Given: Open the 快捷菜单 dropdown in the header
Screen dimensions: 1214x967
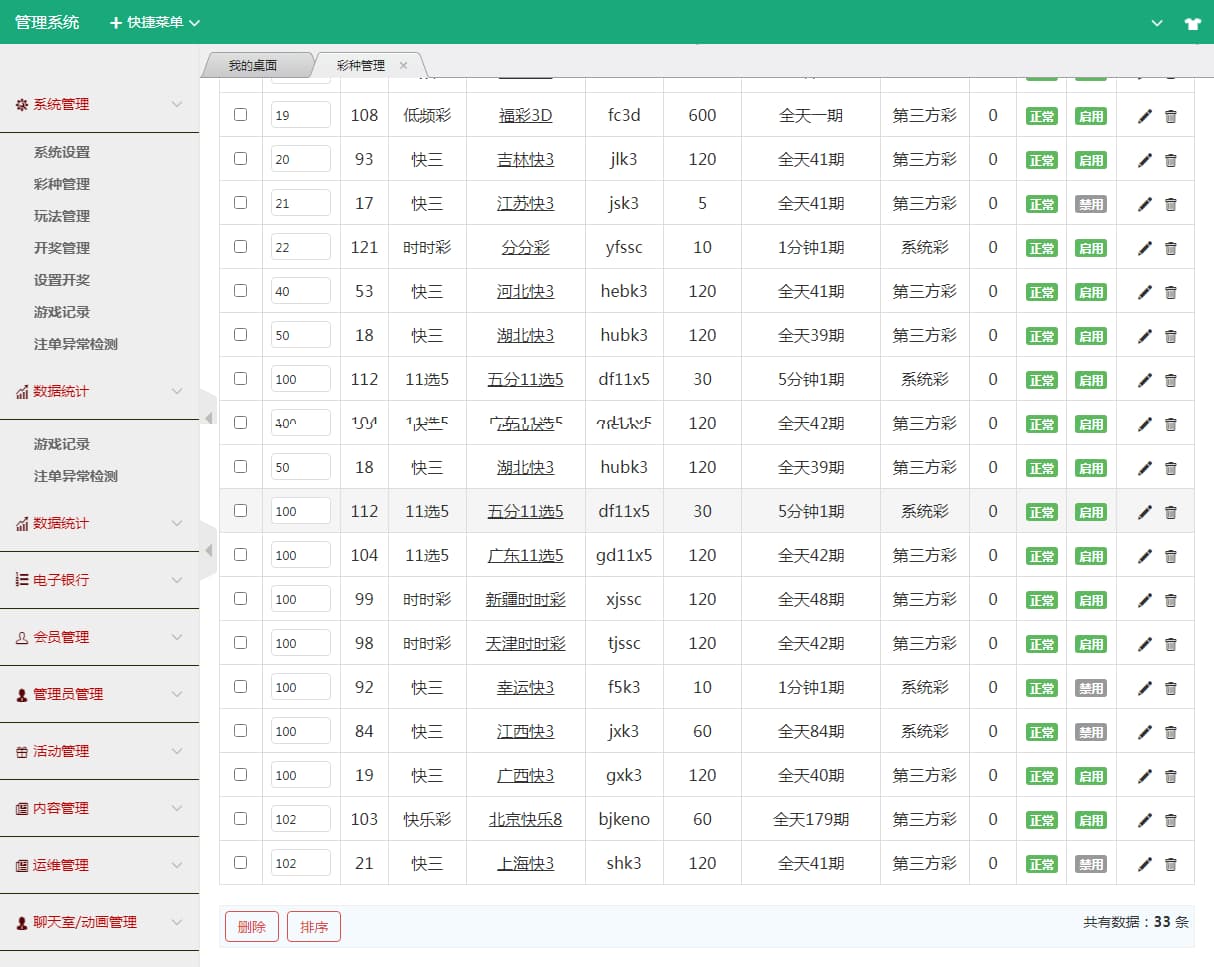Looking at the screenshot, I should coord(155,22).
